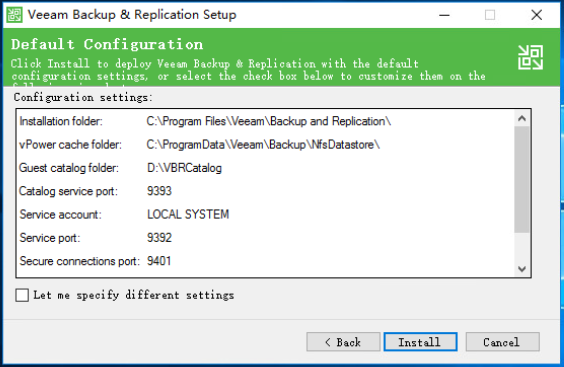Image resolution: width=564 pixels, height=367 pixels.
Task: Go Back to previous setup step
Action: pos(343,342)
